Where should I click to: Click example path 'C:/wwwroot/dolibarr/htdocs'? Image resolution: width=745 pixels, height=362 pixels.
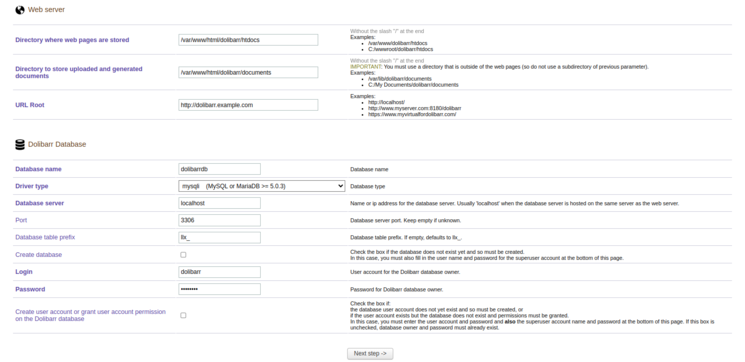[401, 49]
